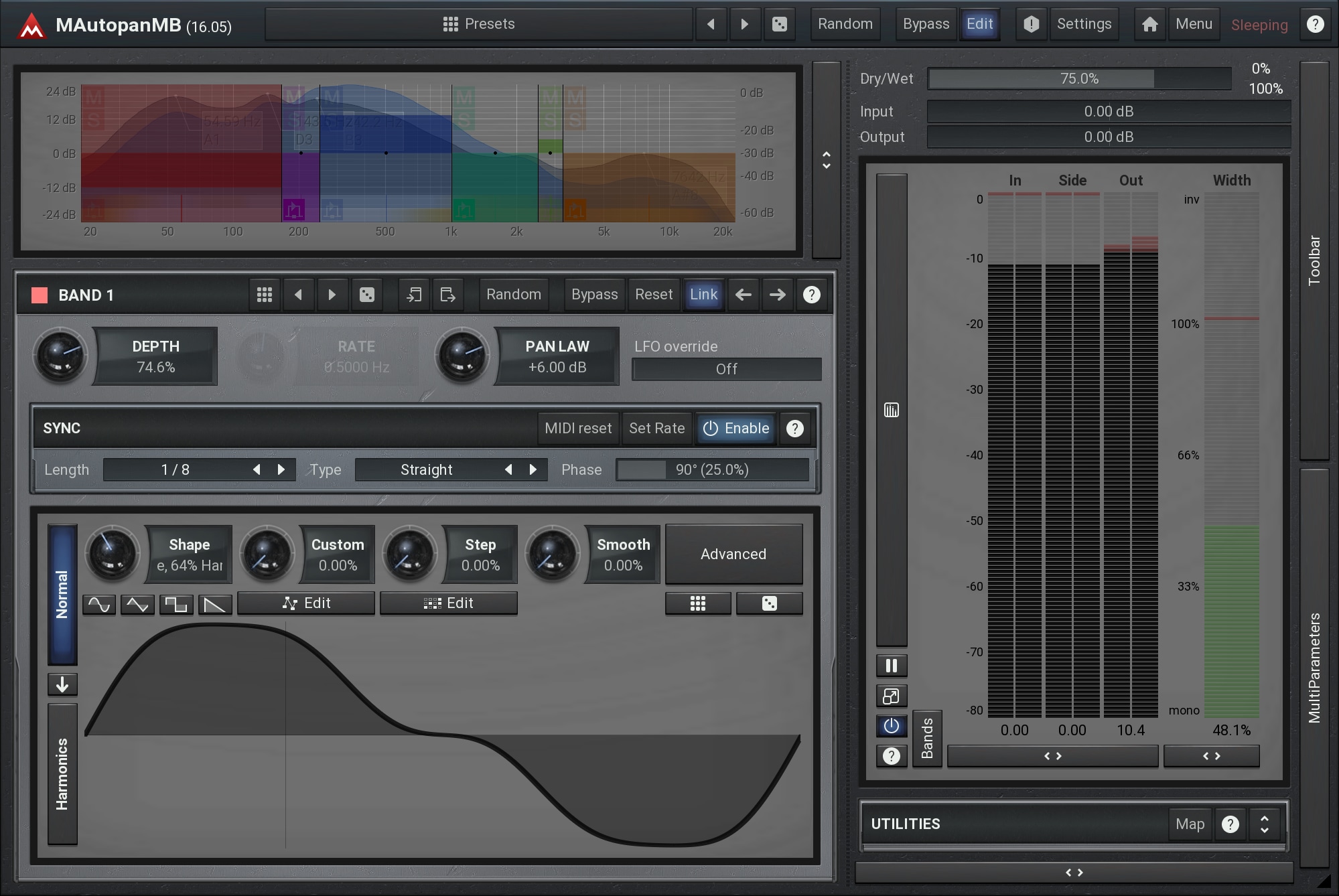Adjust the Dry/Wet slider

(1079, 78)
